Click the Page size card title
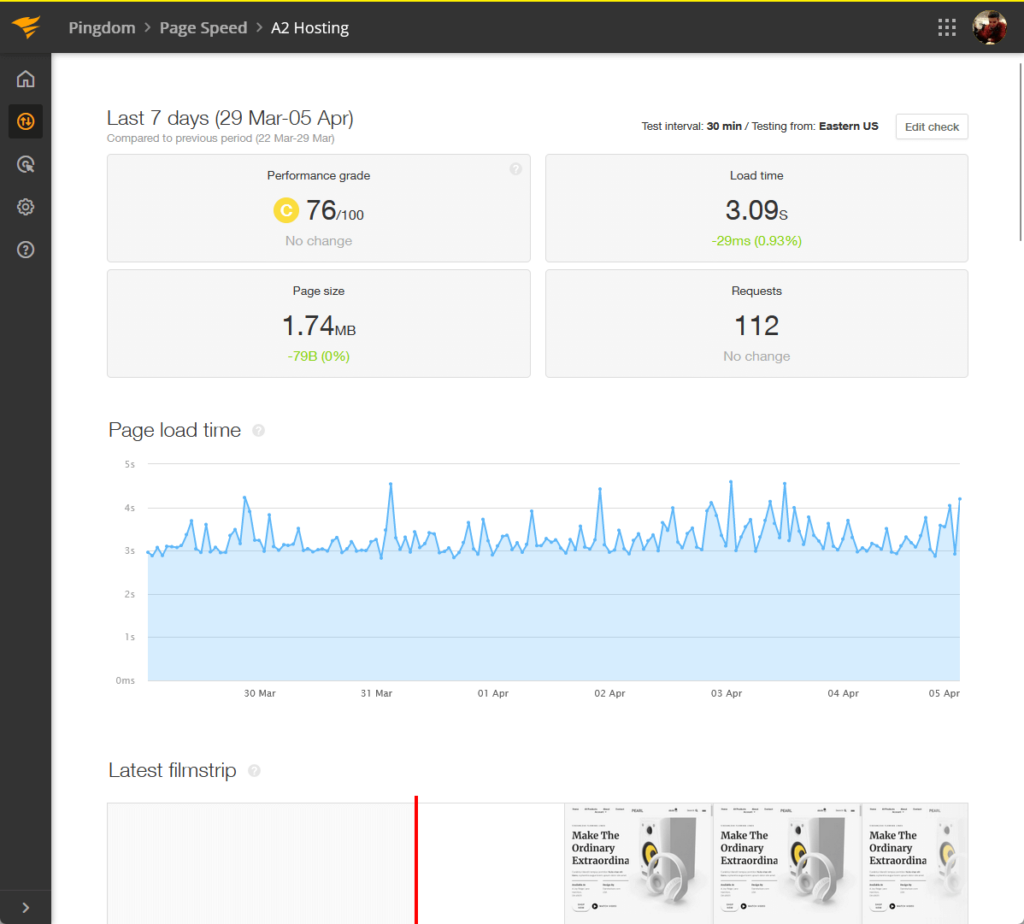This screenshot has height=924, width=1024. (319, 291)
